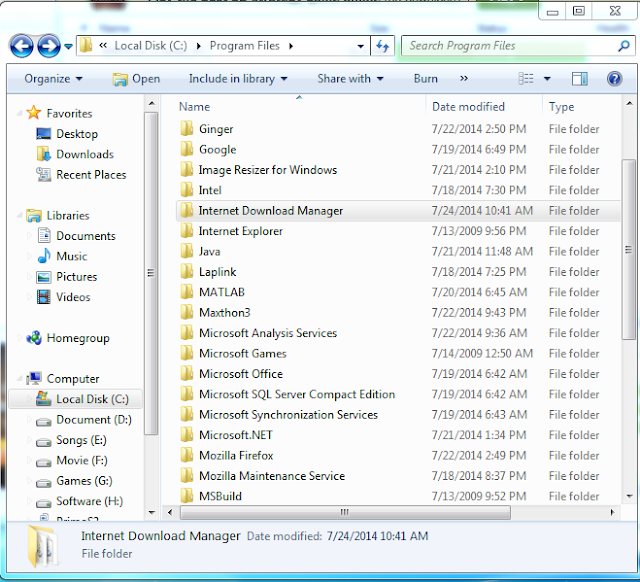Show the preview pane icon
The width and height of the screenshot is (640, 582).
click(x=579, y=78)
